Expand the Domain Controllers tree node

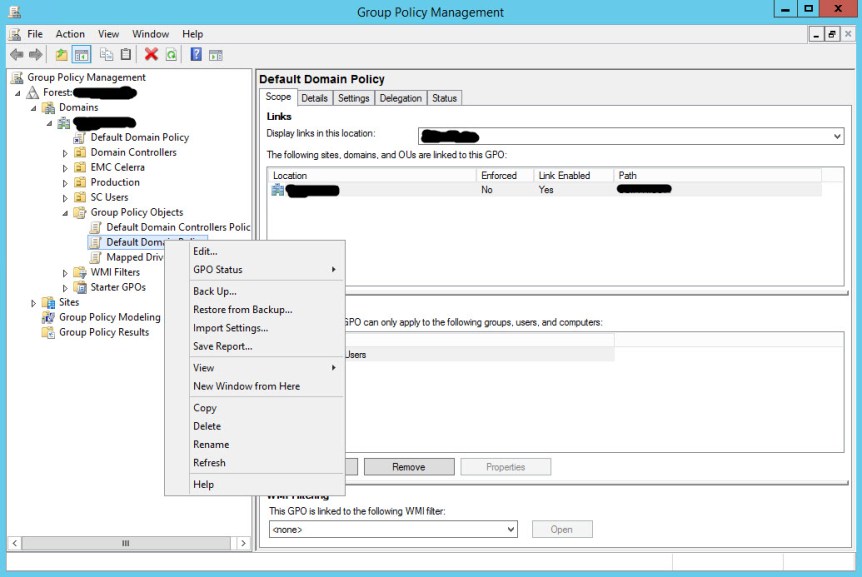click(65, 153)
